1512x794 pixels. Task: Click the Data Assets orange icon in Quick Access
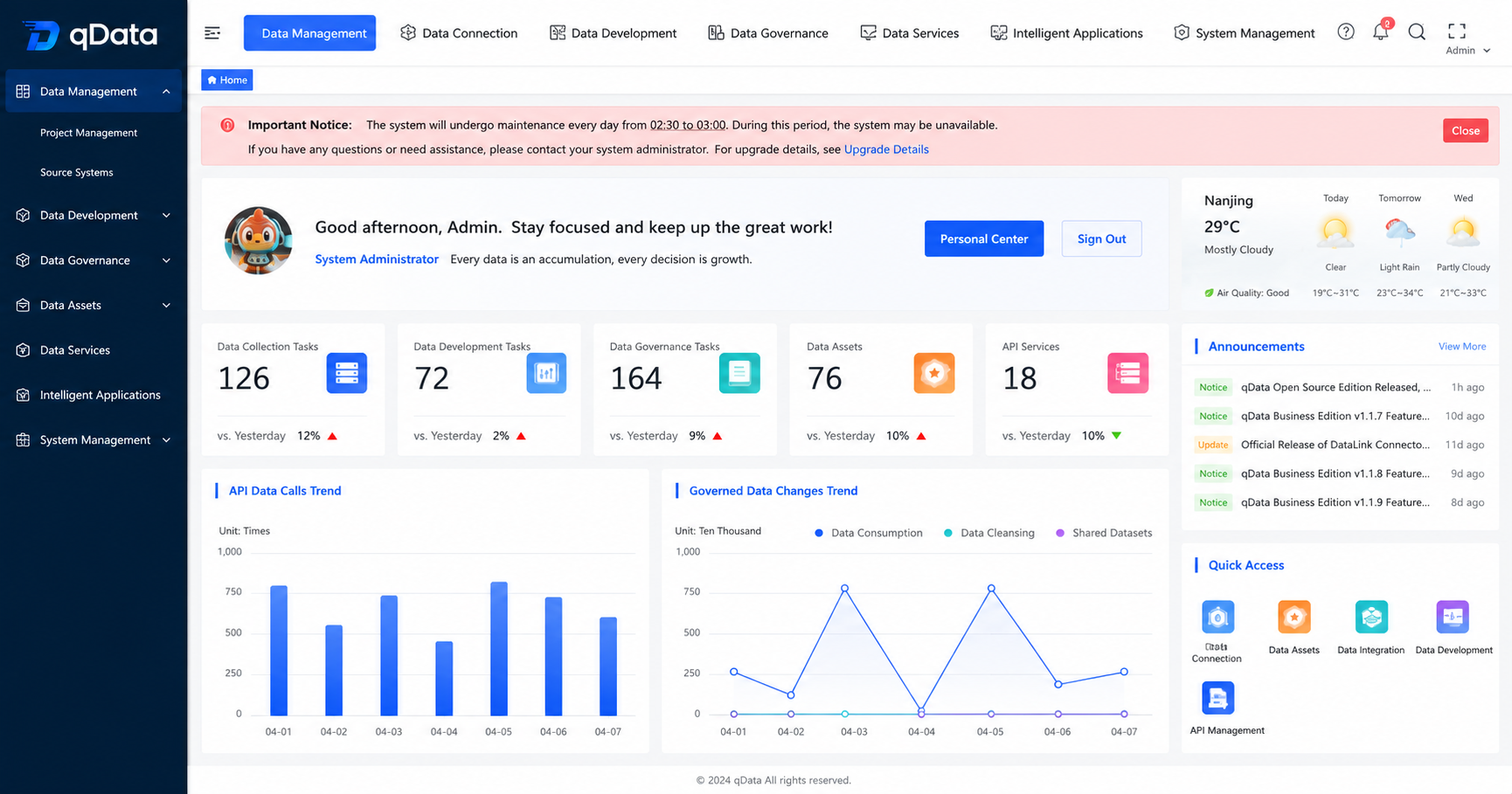pyautogui.click(x=1294, y=617)
